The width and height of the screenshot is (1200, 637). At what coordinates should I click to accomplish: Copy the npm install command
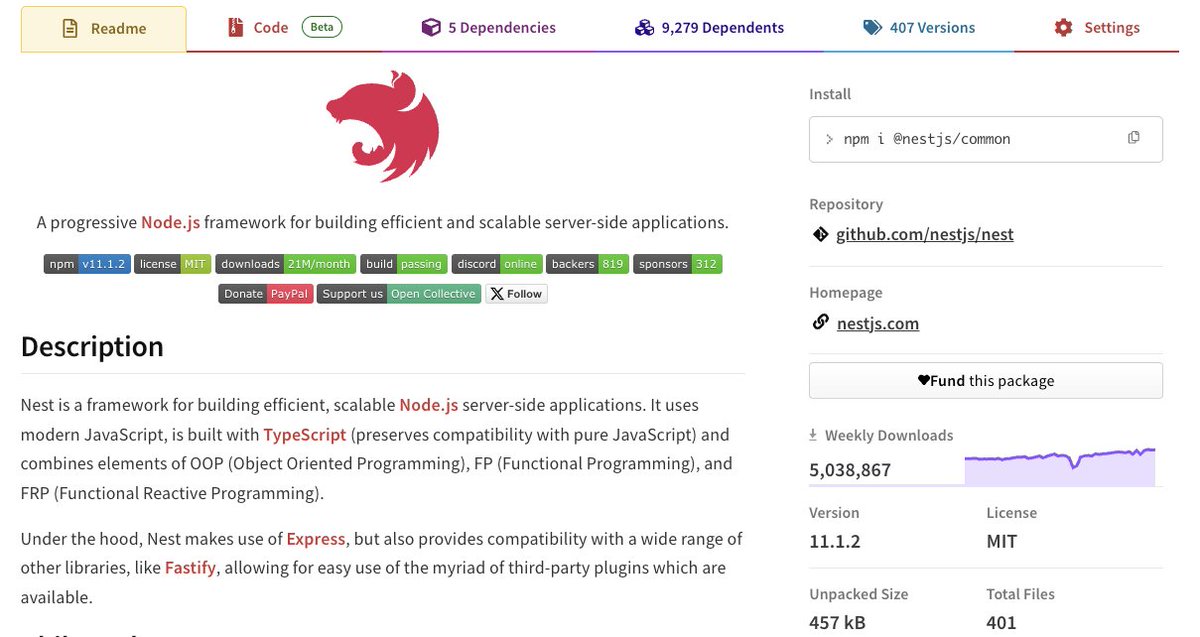tap(1133, 138)
